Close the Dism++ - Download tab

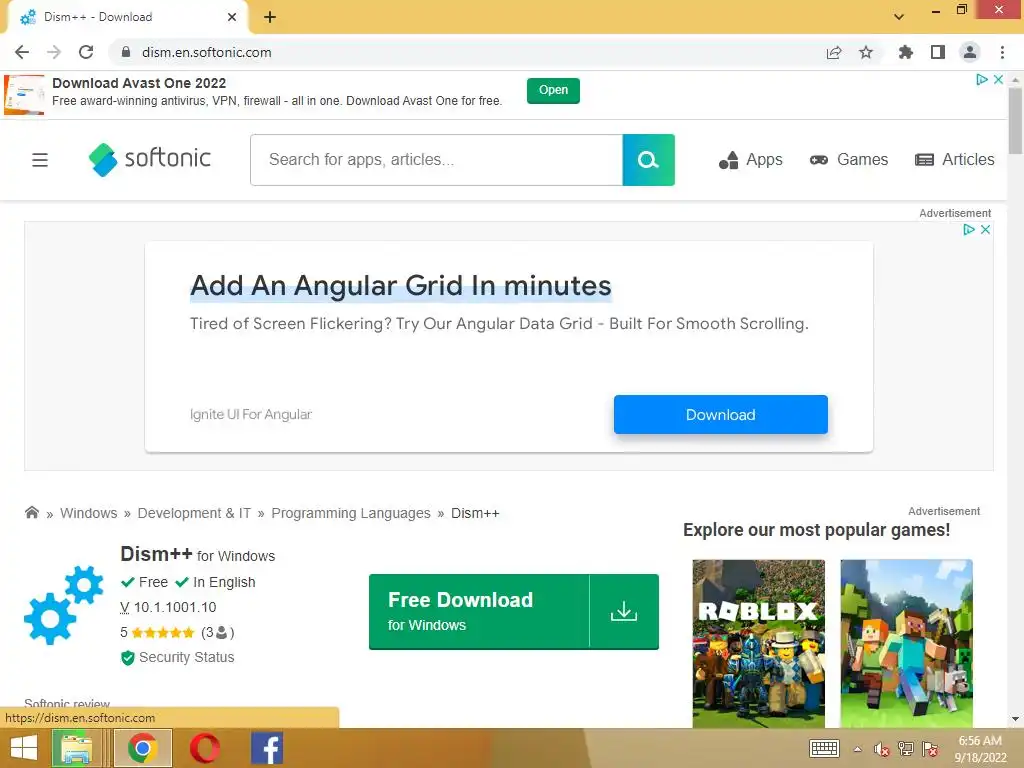(x=232, y=17)
